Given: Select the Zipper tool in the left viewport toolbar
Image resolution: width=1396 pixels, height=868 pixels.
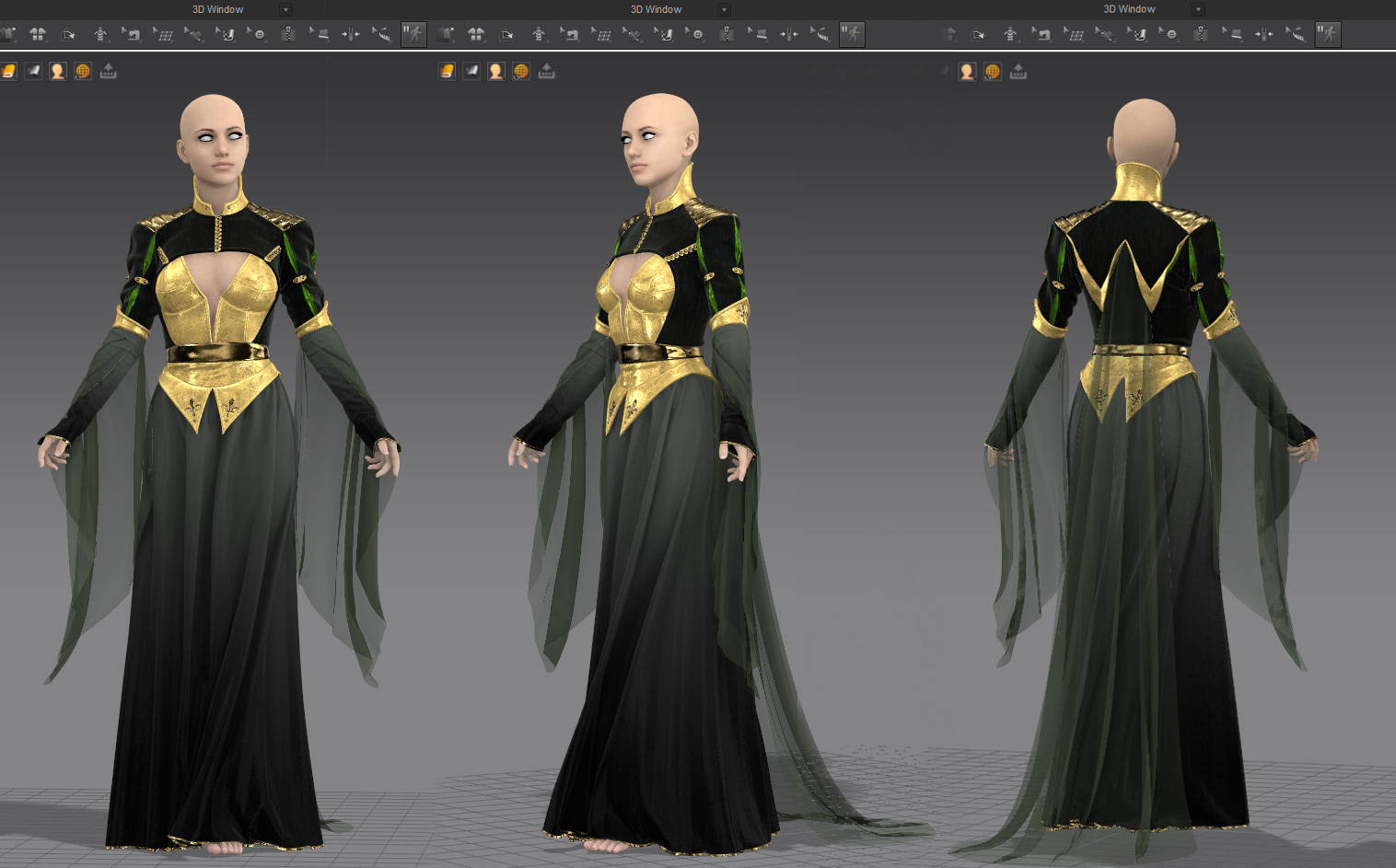Looking at the screenshot, I should pyautogui.click(x=289, y=34).
